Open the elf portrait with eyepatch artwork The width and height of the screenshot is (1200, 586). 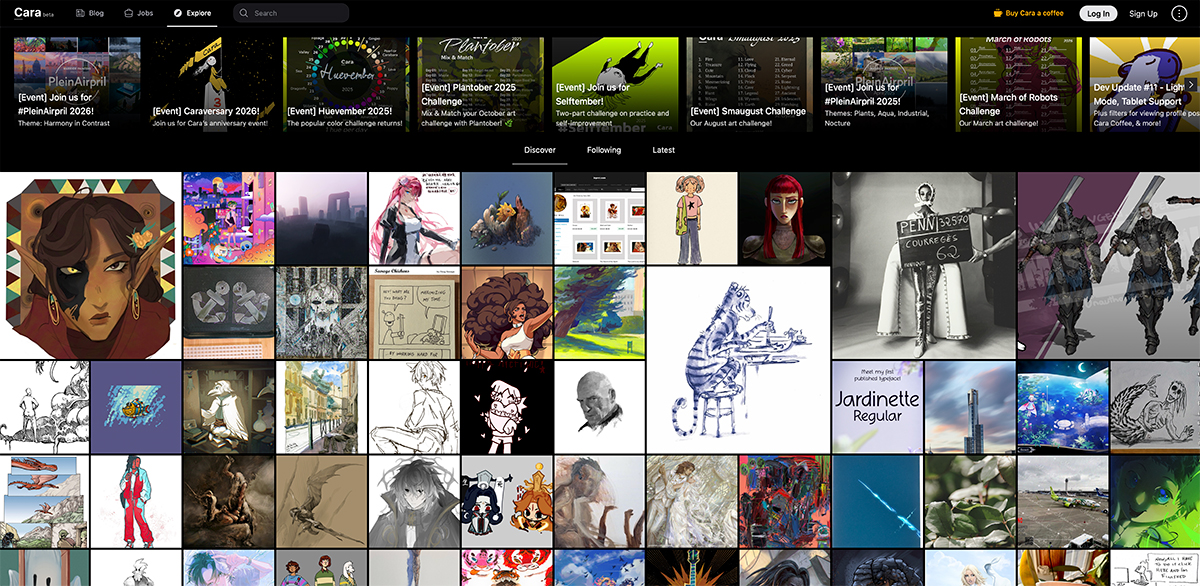point(91,265)
